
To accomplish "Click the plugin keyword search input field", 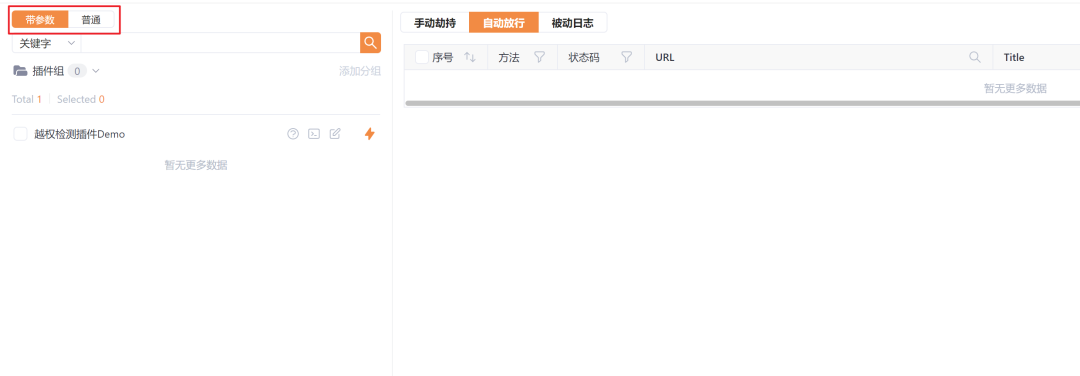I will [x=220, y=43].
